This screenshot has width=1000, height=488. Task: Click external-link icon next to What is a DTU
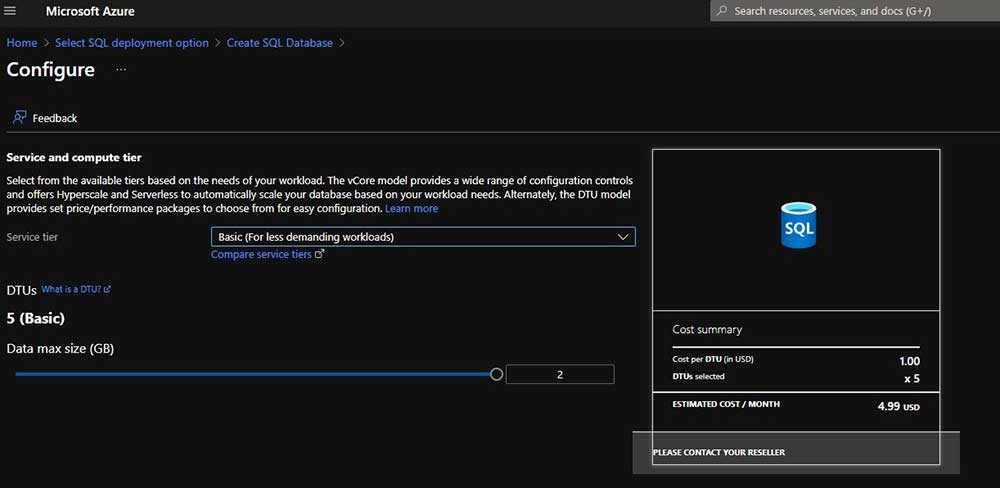pos(107,290)
